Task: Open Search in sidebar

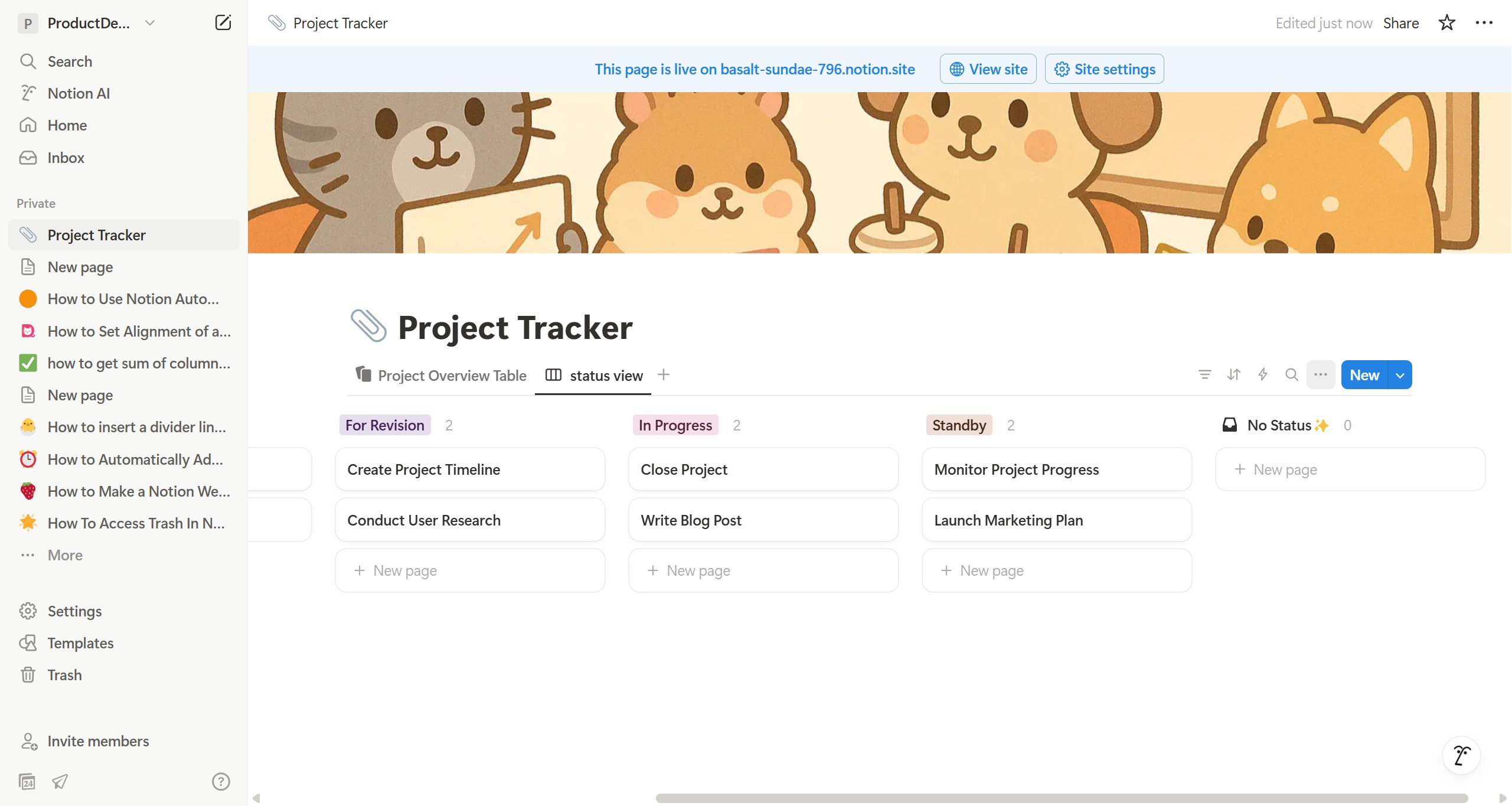Action: pyautogui.click(x=124, y=61)
